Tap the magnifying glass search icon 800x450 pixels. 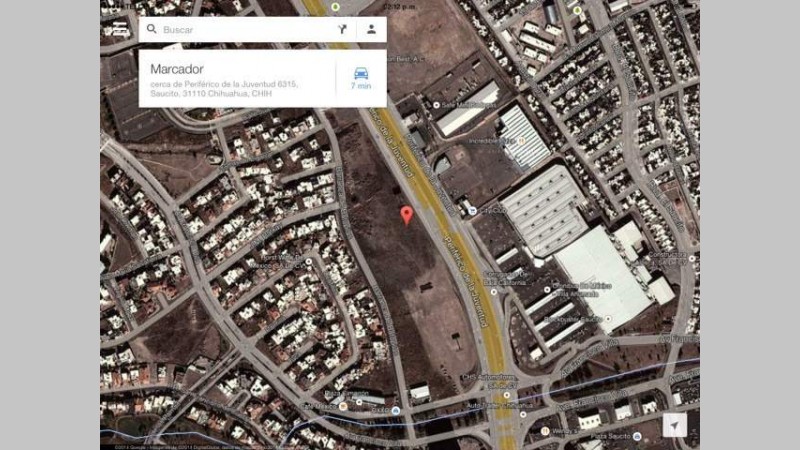click(152, 29)
